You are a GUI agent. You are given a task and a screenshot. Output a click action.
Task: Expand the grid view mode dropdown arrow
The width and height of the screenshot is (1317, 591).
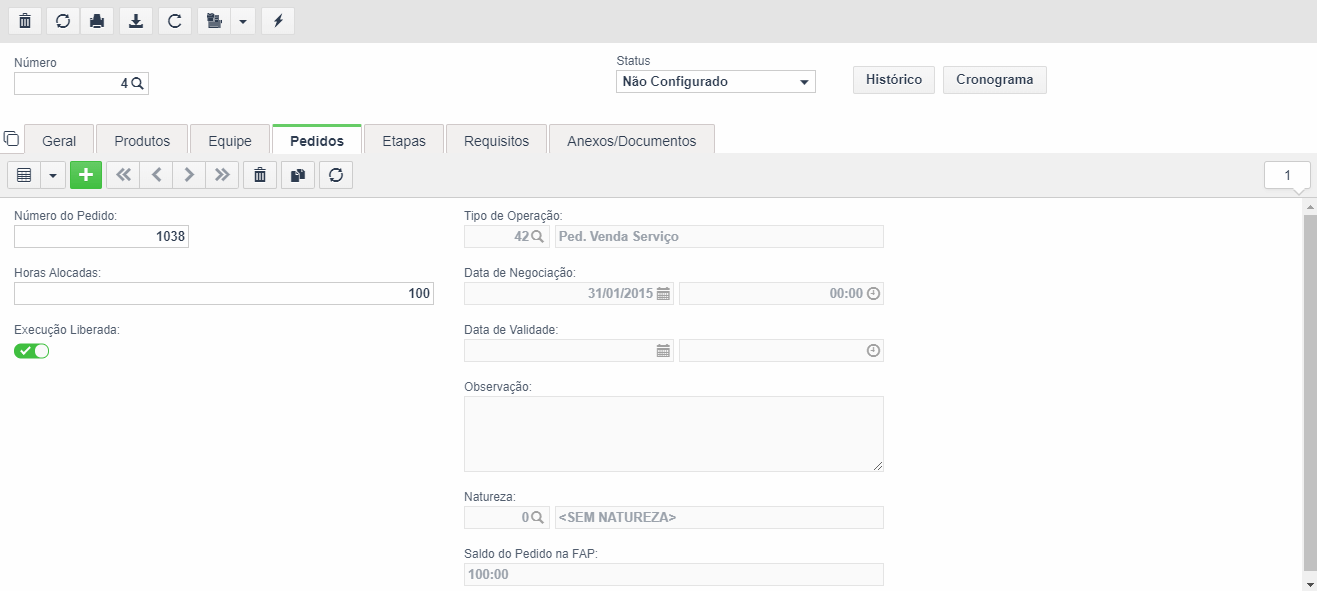click(x=52, y=175)
